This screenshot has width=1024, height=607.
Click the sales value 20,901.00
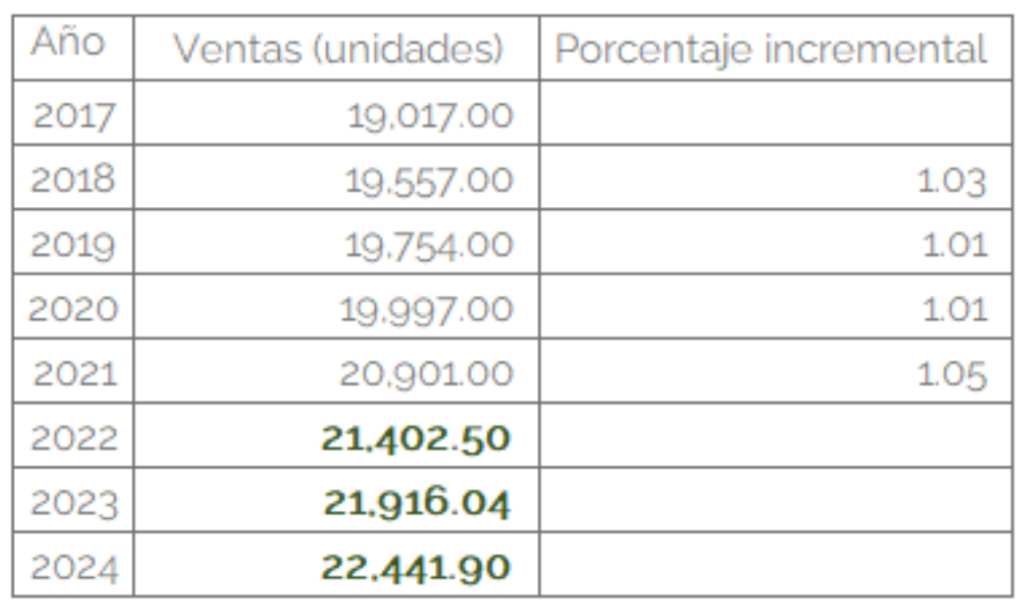426,374
